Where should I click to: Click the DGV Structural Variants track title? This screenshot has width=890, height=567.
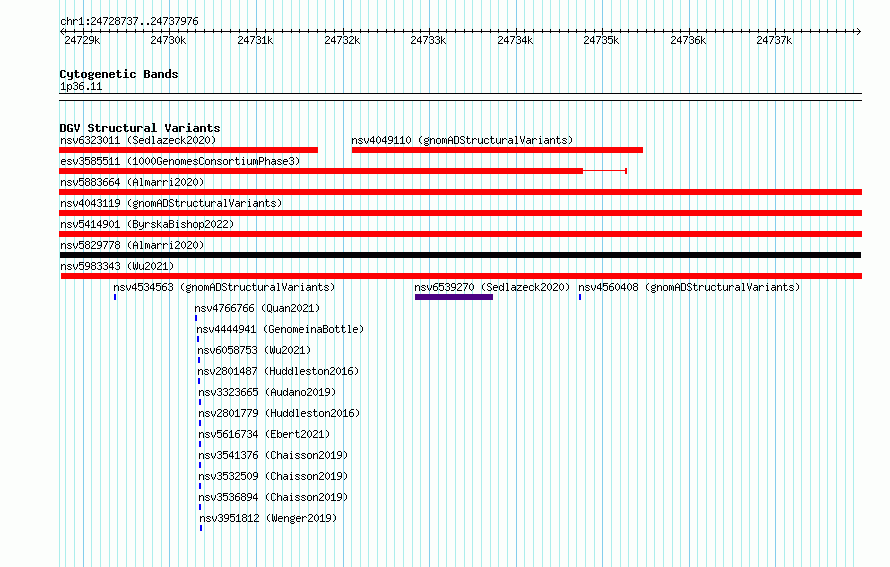tap(140, 128)
